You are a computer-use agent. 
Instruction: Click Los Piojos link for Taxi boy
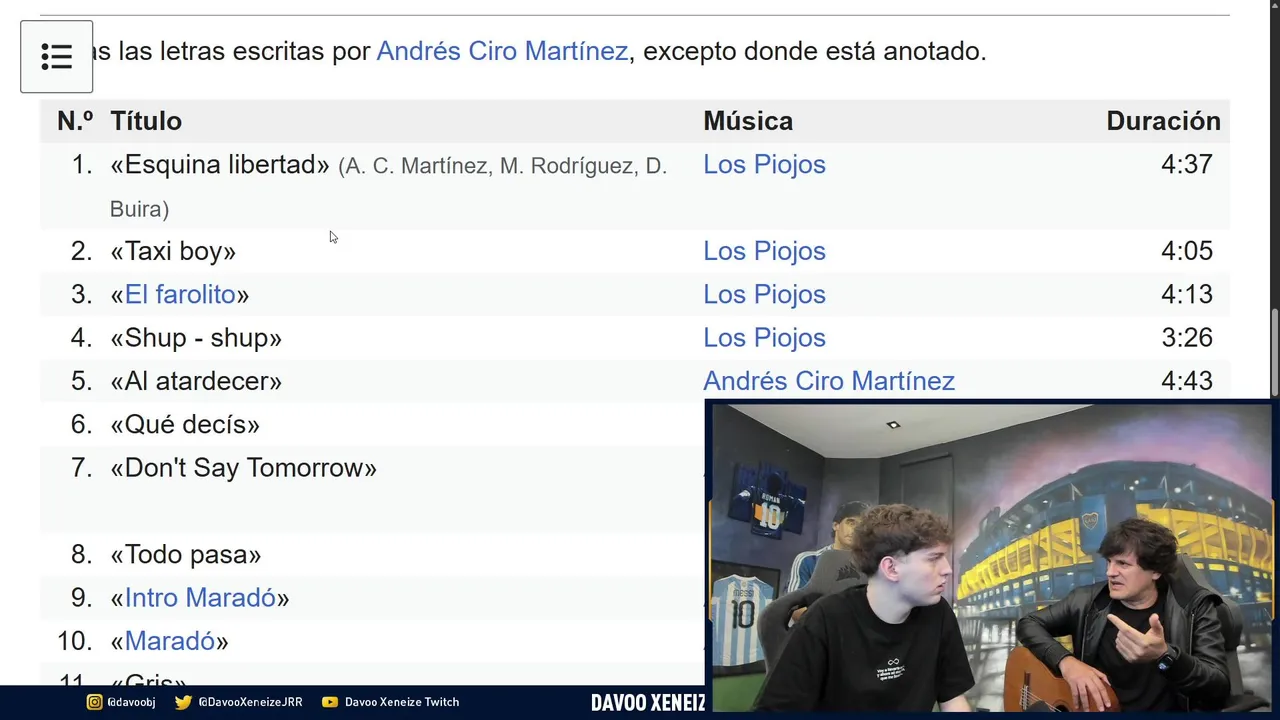[x=764, y=251]
